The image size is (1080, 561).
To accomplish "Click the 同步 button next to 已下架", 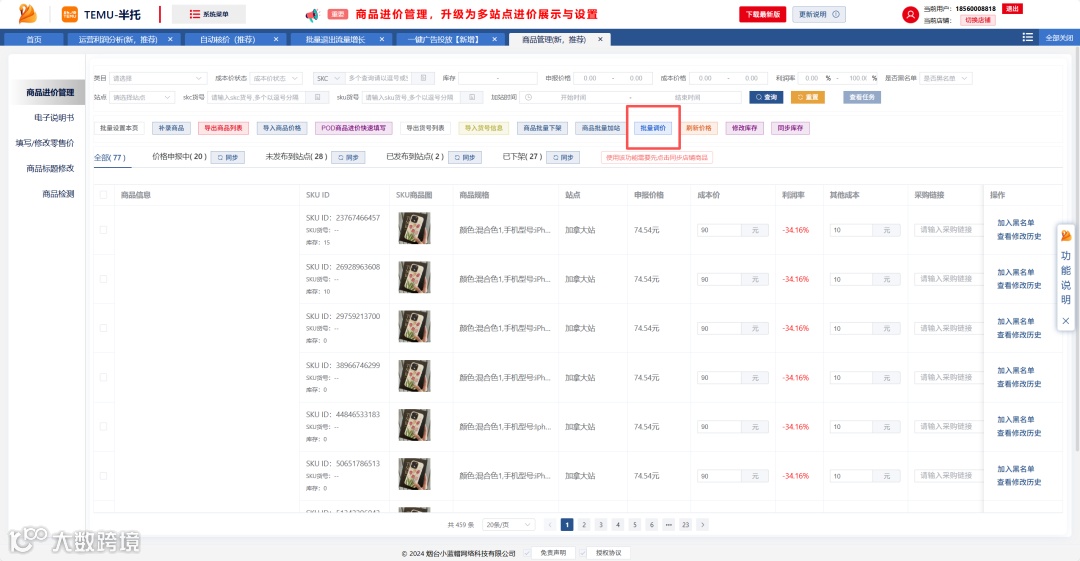I will (x=563, y=157).
